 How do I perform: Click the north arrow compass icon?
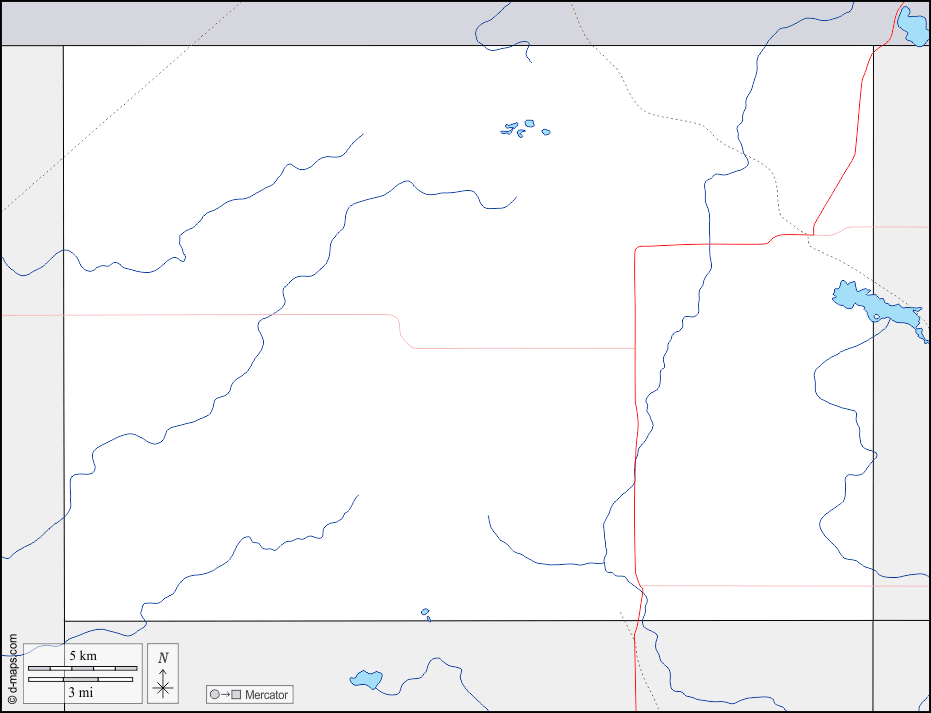[163, 686]
